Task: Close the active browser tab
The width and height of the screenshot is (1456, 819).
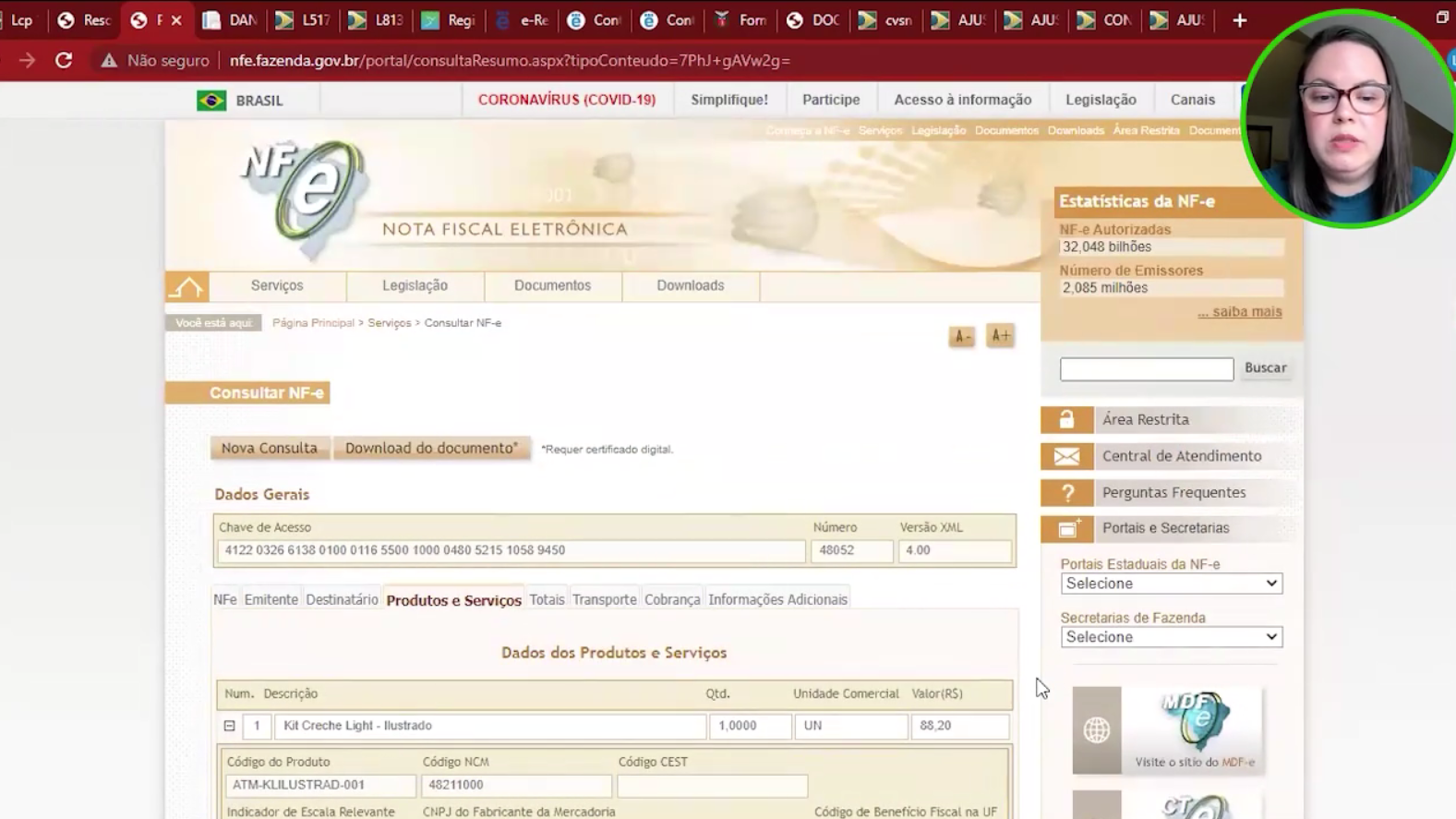Action: pyautogui.click(x=176, y=19)
